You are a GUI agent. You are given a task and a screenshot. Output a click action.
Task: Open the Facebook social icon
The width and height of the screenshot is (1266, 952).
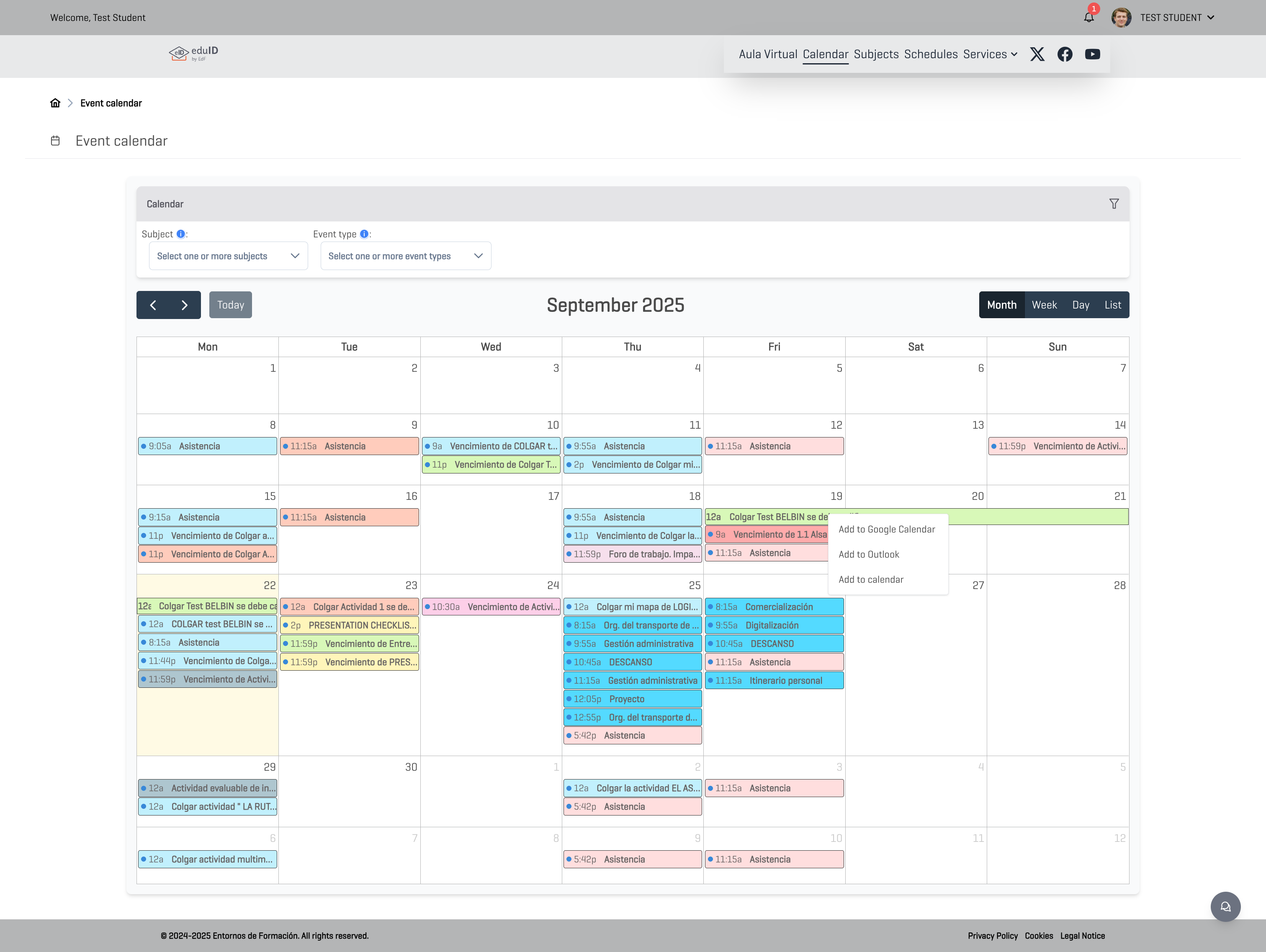click(1065, 54)
